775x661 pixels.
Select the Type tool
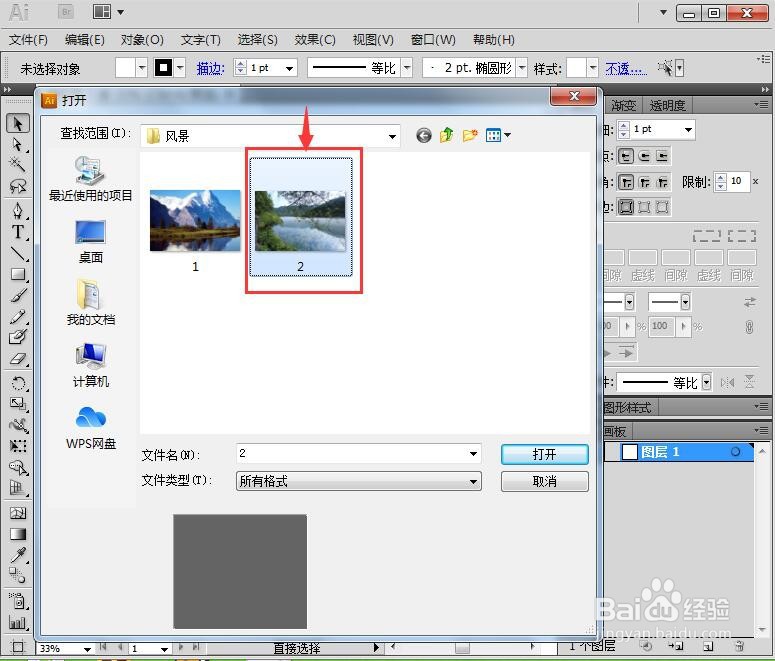(x=18, y=231)
